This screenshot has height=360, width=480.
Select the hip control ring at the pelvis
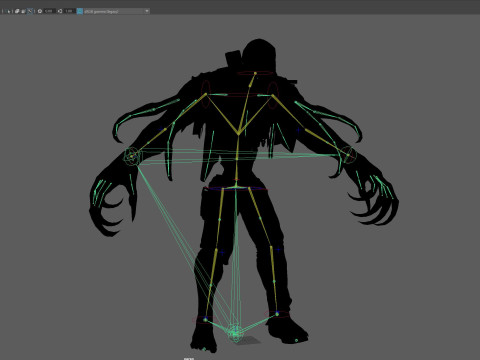click(x=236, y=189)
